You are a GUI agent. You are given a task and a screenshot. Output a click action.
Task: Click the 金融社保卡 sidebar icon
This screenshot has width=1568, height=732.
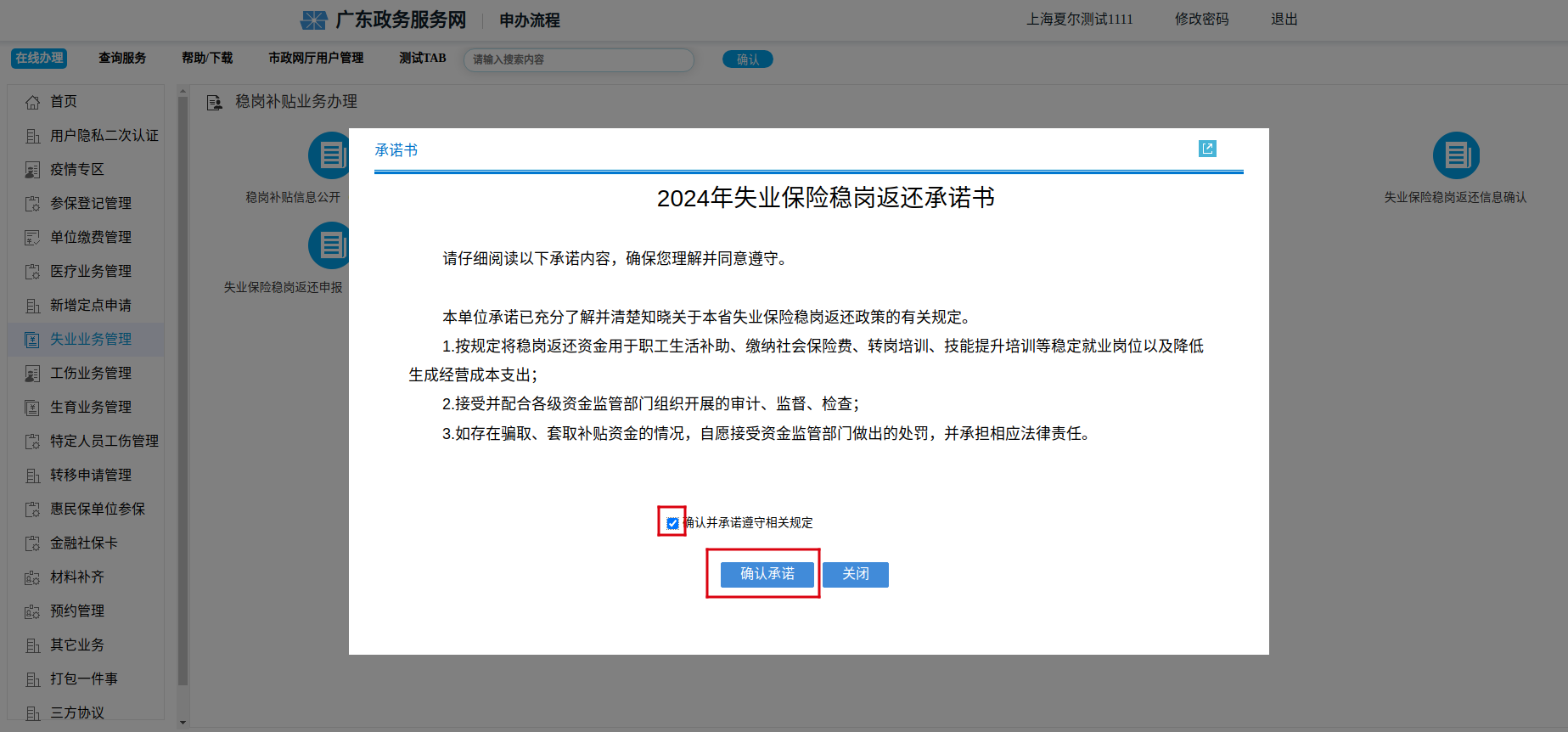click(x=32, y=543)
